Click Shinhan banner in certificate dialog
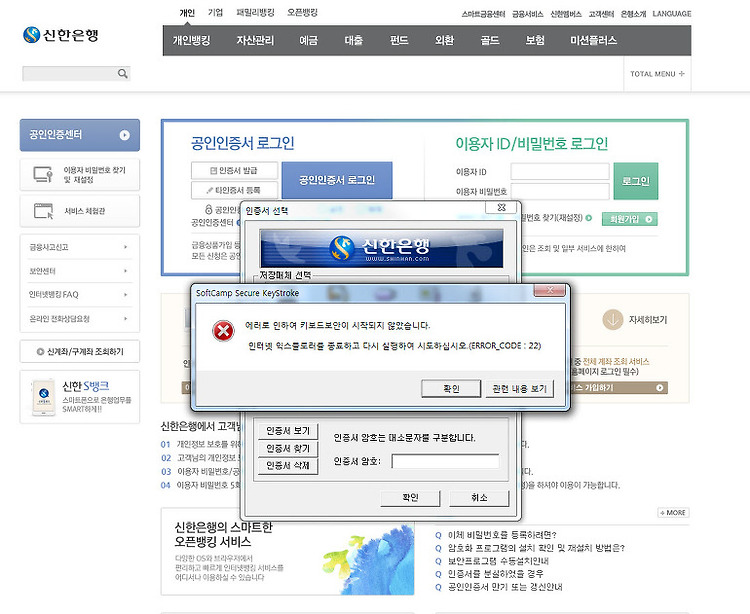Viewport: 750px width, 614px height. click(x=381, y=248)
